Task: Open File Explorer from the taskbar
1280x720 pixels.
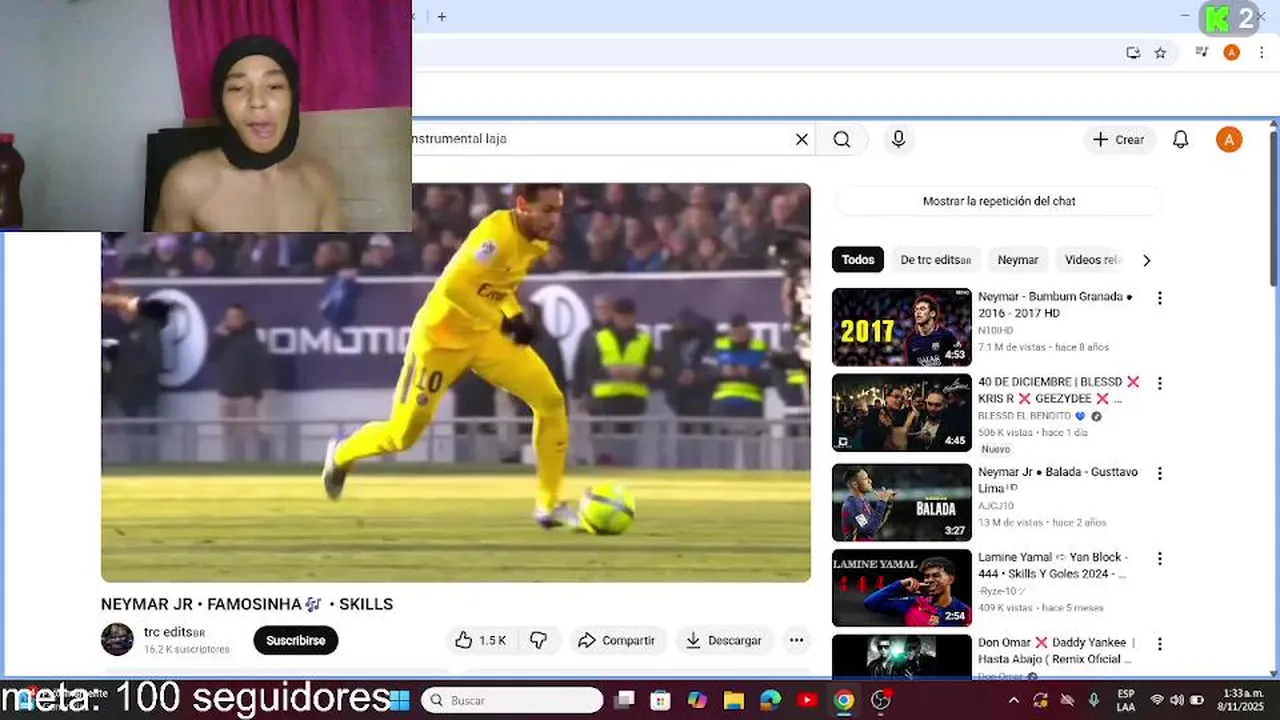Action: coord(733,700)
